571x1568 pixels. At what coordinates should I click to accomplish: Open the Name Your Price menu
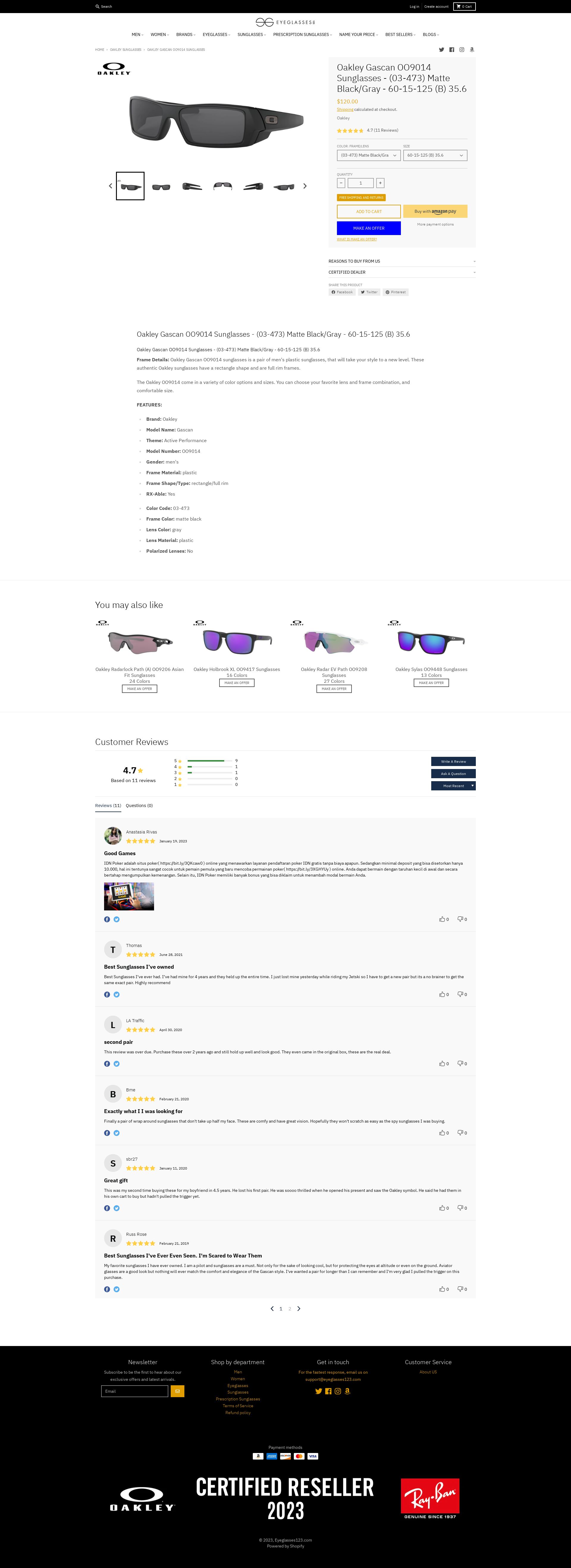pos(359,35)
